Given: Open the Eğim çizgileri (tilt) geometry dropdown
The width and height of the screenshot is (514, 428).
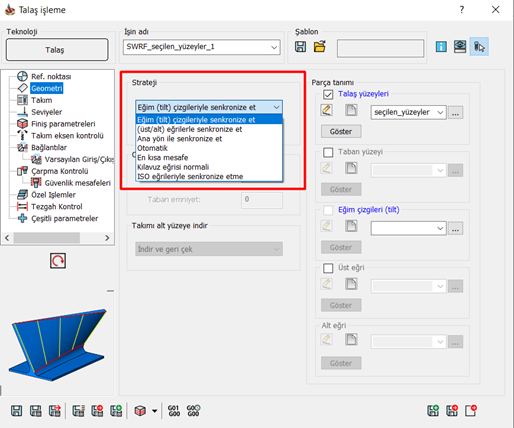Looking at the screenshot, I should tap(408, 228).
